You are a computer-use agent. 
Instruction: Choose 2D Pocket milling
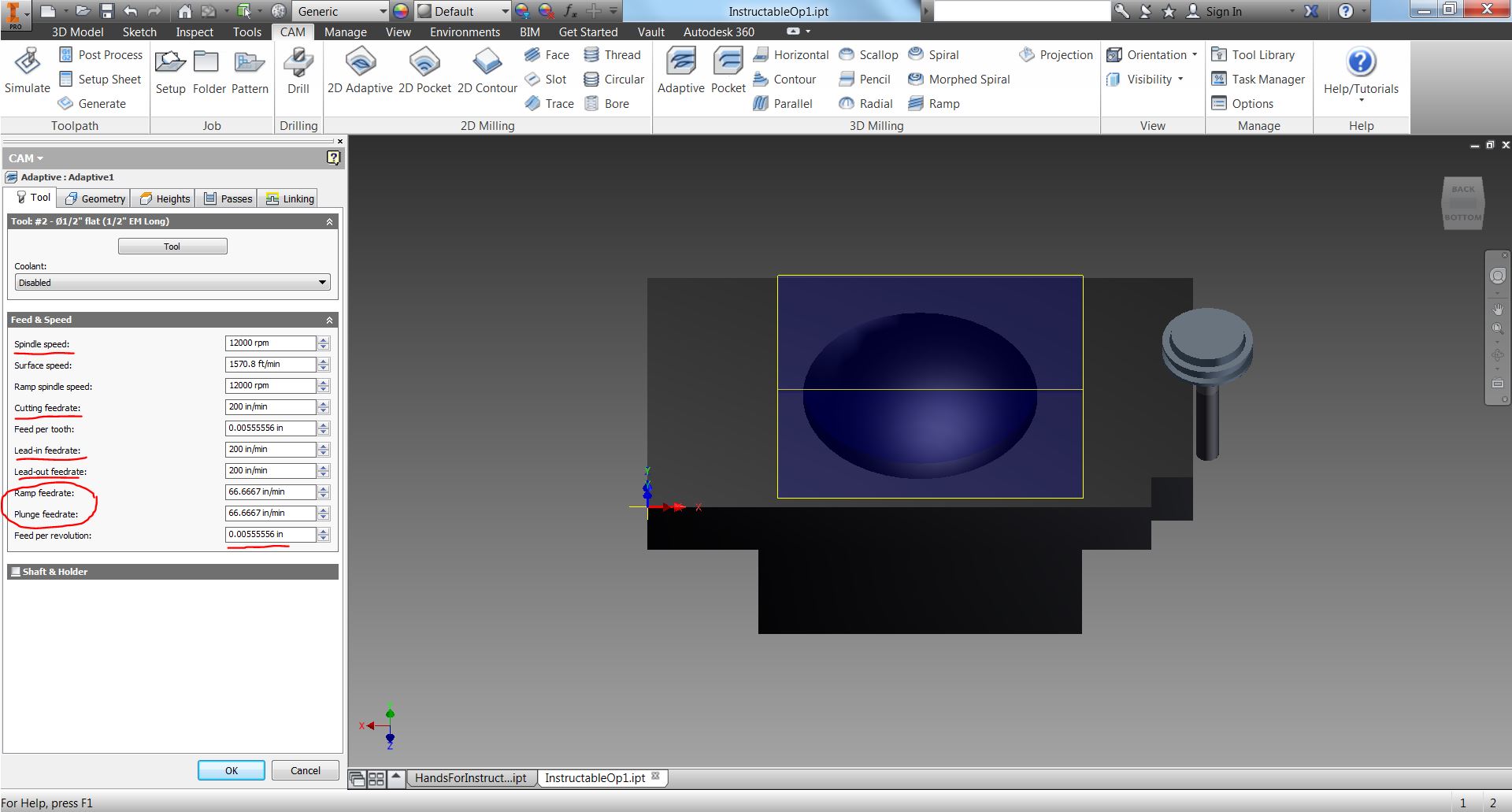click(424, 71)
